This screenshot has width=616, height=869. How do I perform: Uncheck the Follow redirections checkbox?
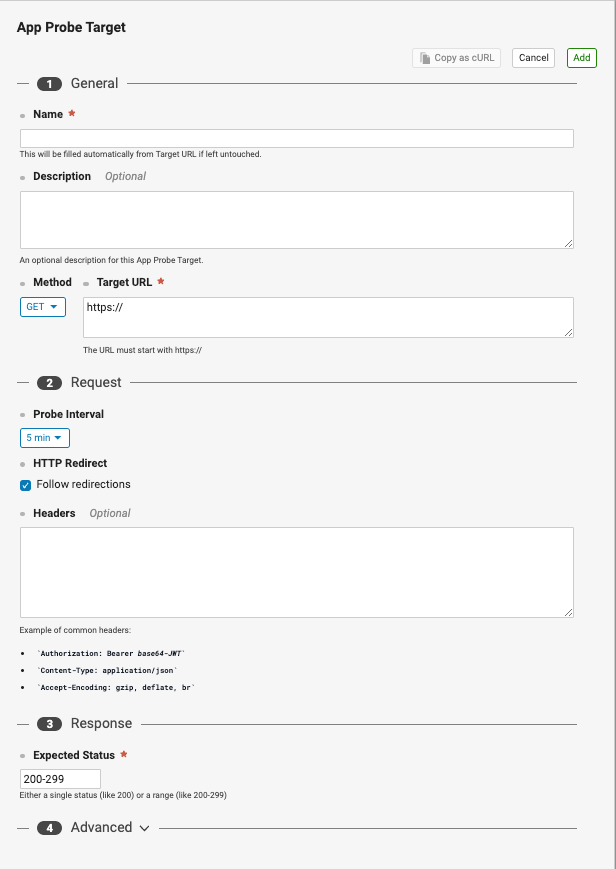point(26,485)
